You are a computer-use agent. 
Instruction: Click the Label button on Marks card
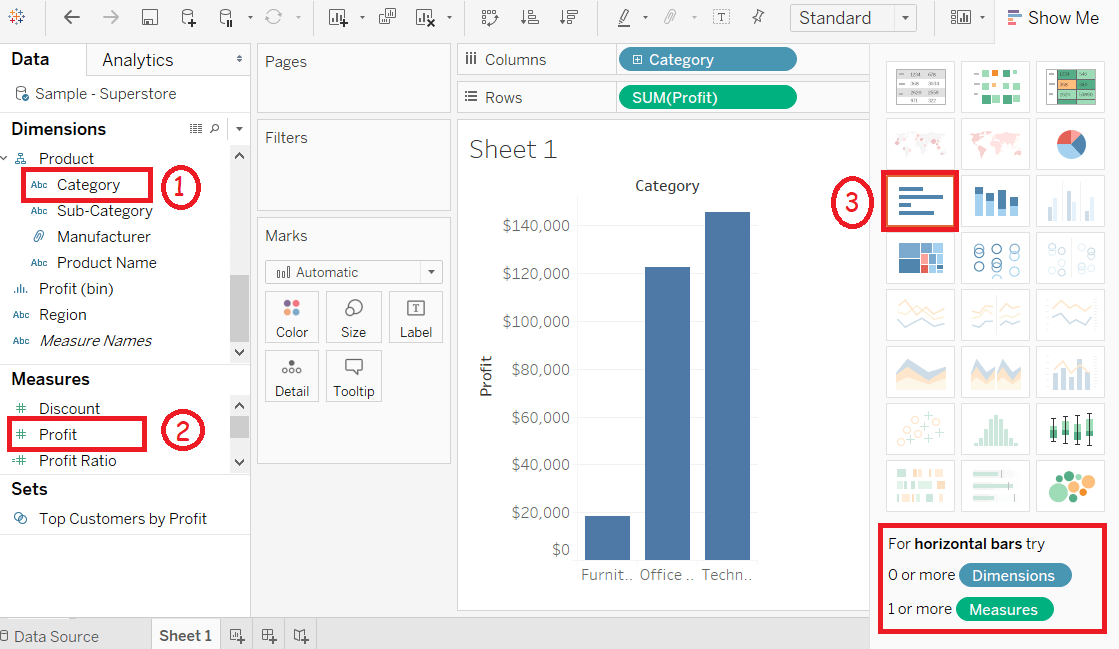click(416, 318)
